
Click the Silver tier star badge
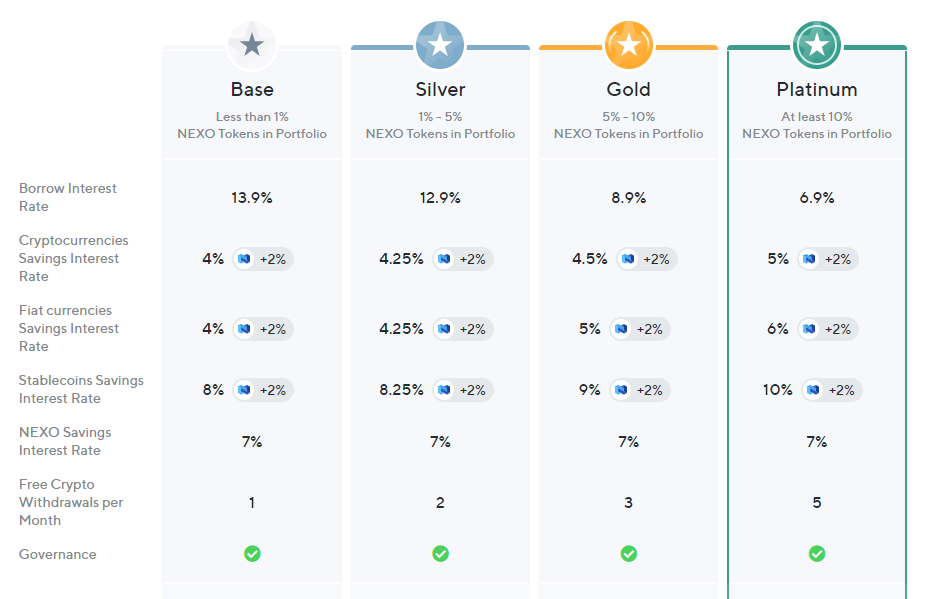click(440, 45)
